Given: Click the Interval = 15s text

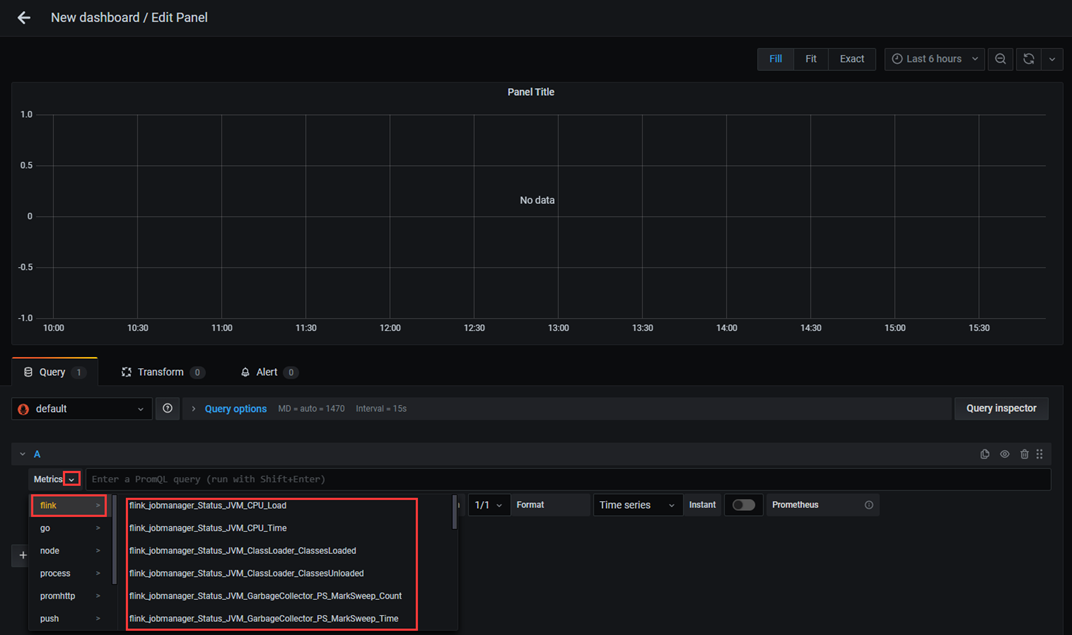Looking at the screenshot, I should click(x=381, y=409).
